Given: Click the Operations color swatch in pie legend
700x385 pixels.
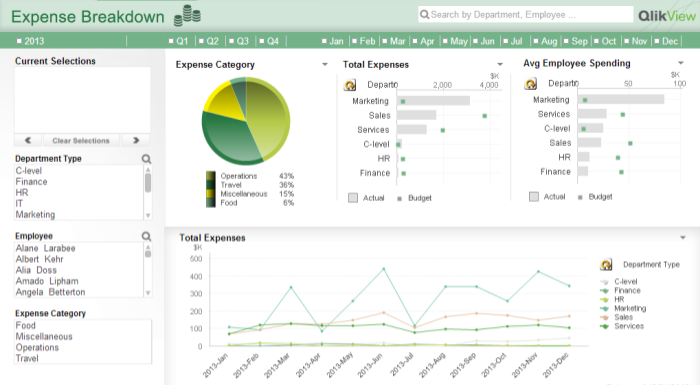Looking at the screenshot, I should (211, 176).
